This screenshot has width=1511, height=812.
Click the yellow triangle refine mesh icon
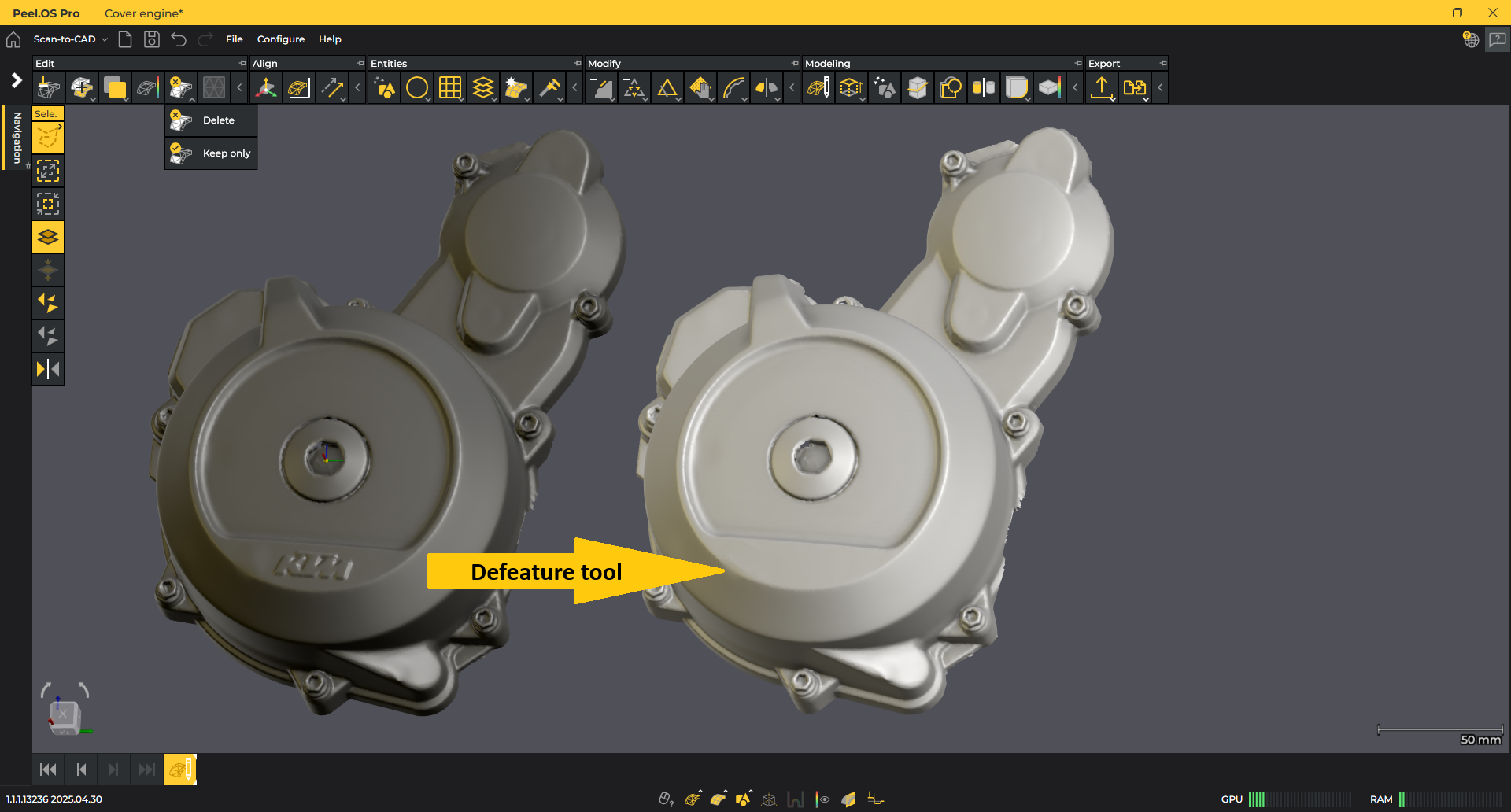[667, 88]
